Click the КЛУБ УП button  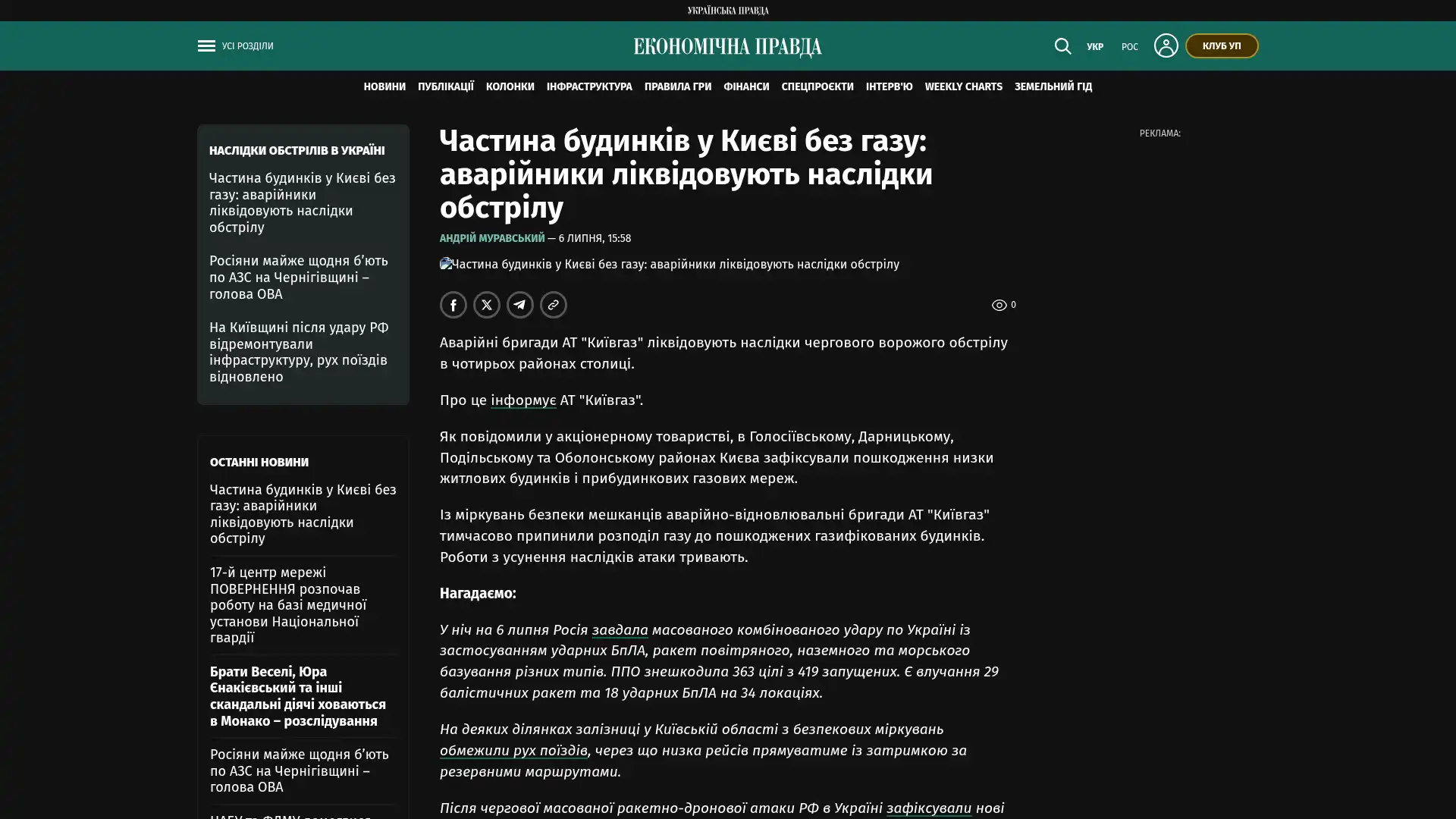click(x=1222, y=45)
